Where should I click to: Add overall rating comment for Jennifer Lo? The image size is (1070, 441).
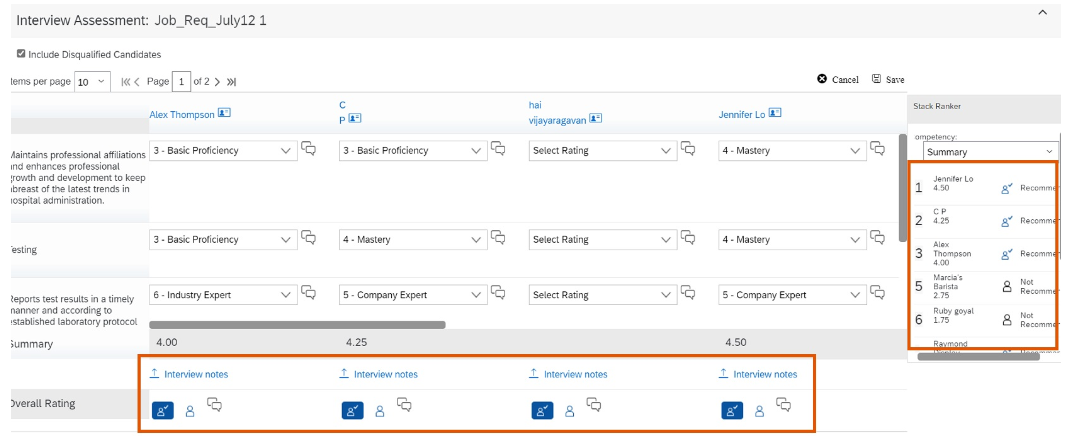pos(783,406)
